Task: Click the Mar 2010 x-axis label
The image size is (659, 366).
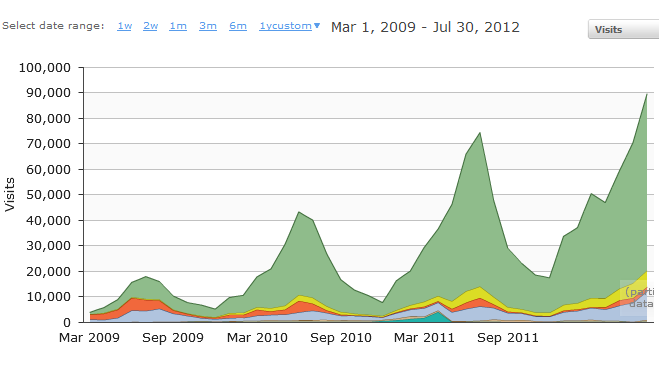Action: click(x=257, y=337)
